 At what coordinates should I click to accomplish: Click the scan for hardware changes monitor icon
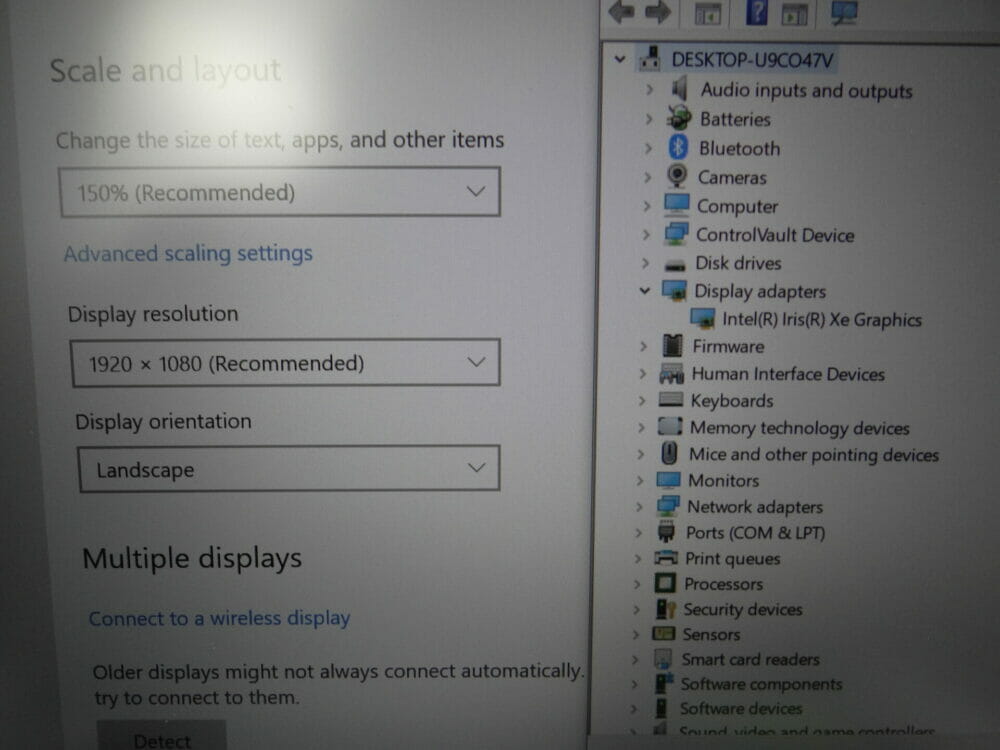[x=844, y=13]
